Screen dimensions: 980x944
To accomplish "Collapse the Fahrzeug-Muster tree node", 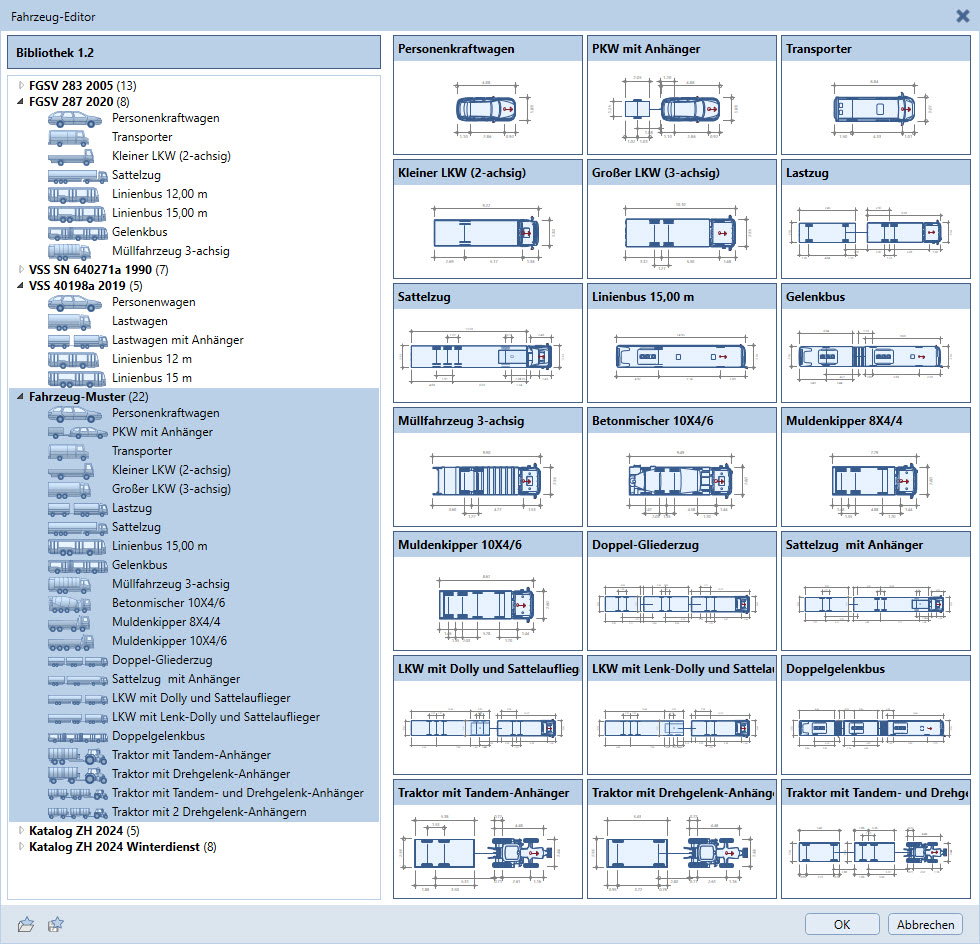I will (x=21, y=397).
